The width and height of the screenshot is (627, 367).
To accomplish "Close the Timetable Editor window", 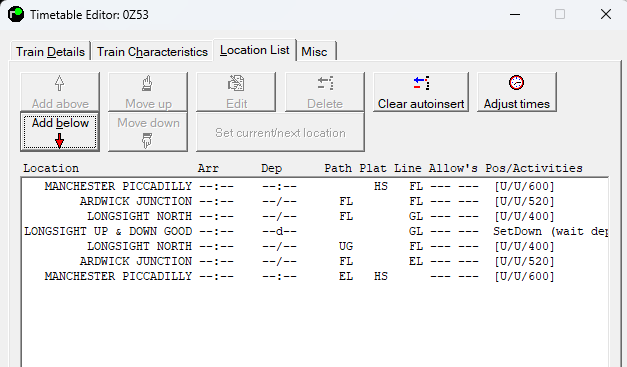I will (606, 14).
